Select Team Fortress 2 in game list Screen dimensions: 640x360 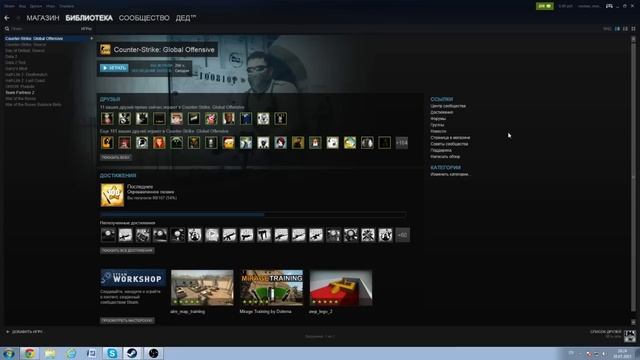[20, 93]
